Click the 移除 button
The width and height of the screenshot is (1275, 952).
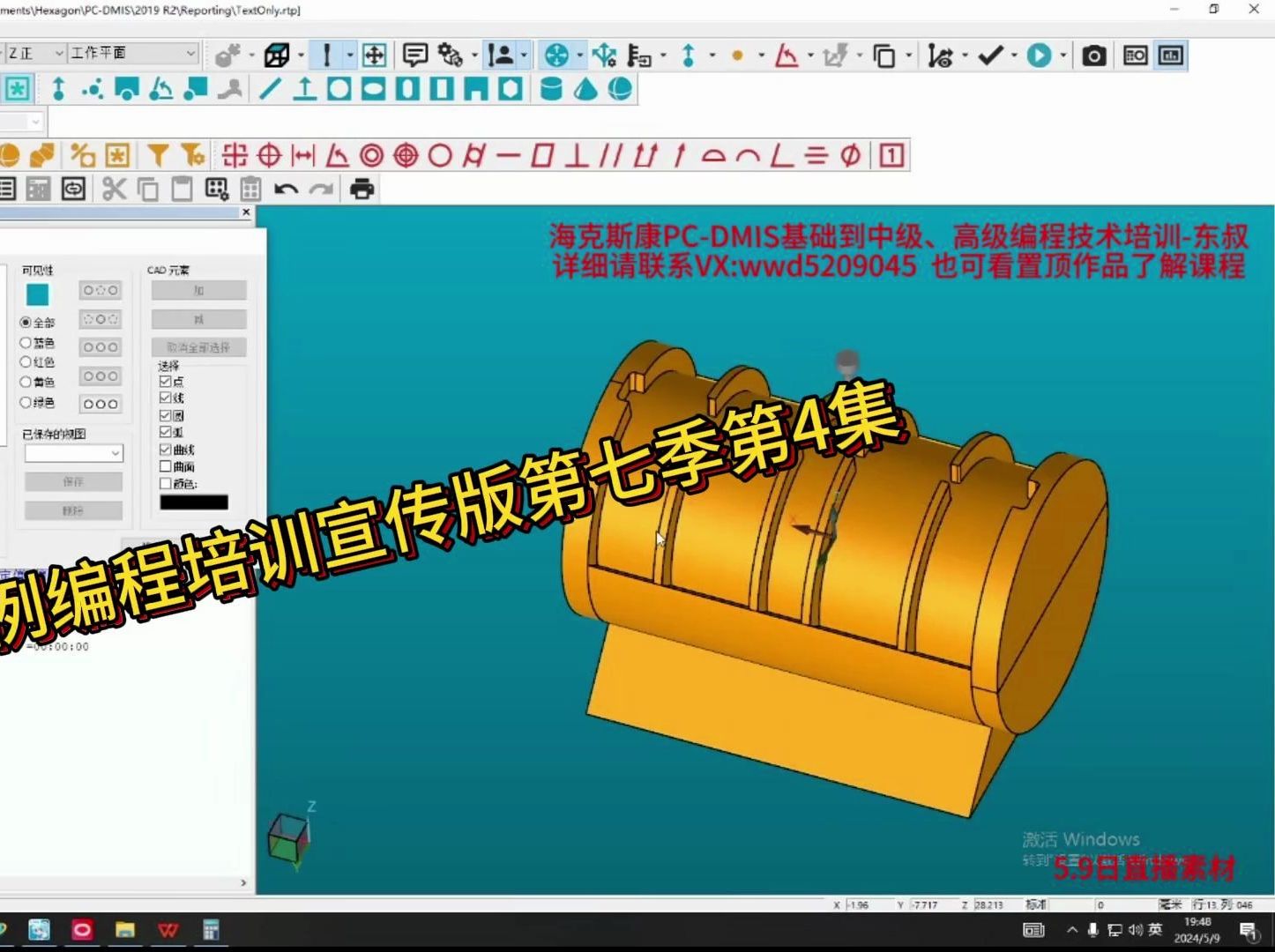[73, 510]
